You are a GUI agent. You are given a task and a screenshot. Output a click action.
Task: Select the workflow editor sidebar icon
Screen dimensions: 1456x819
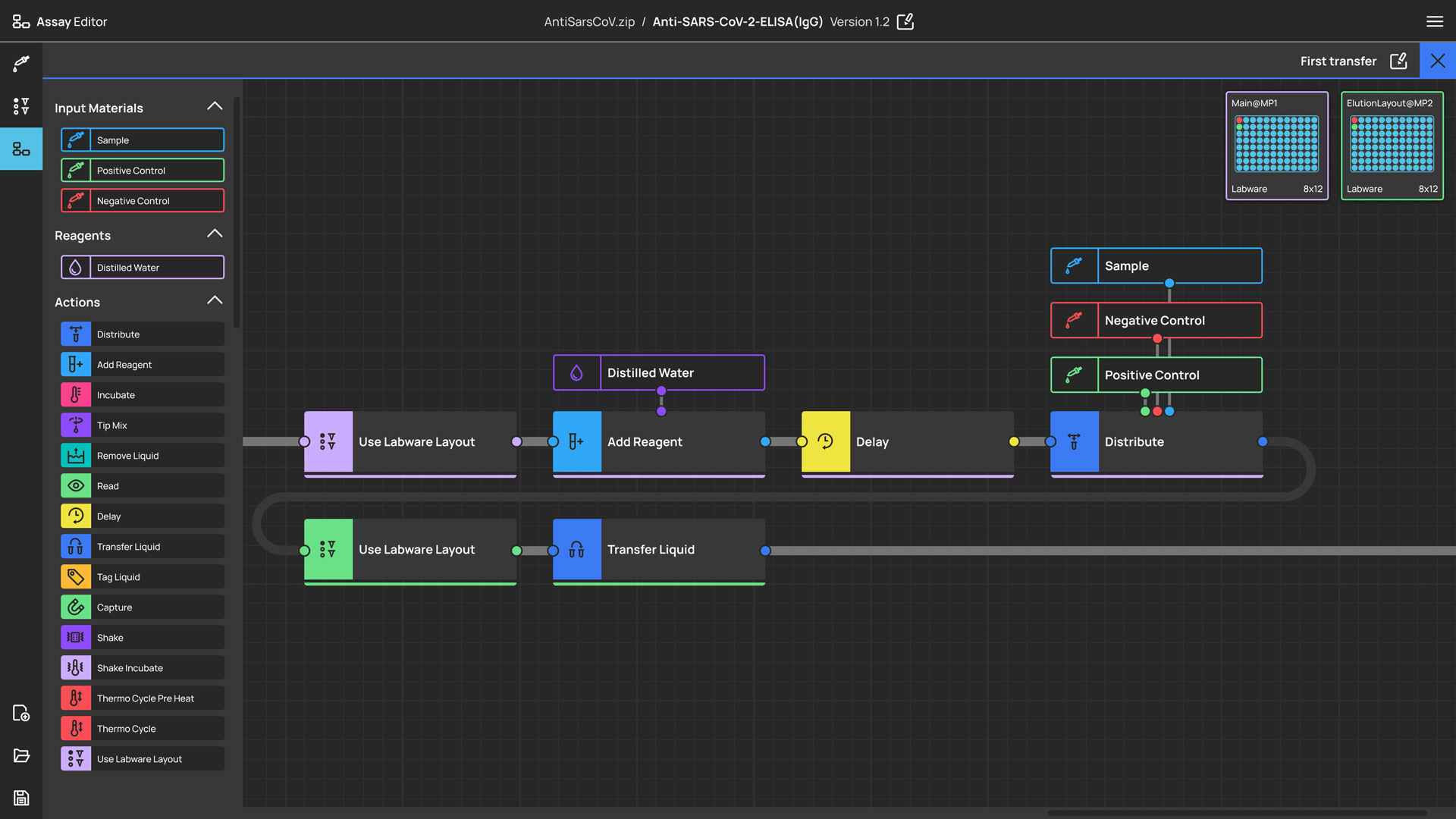[21, 149]
